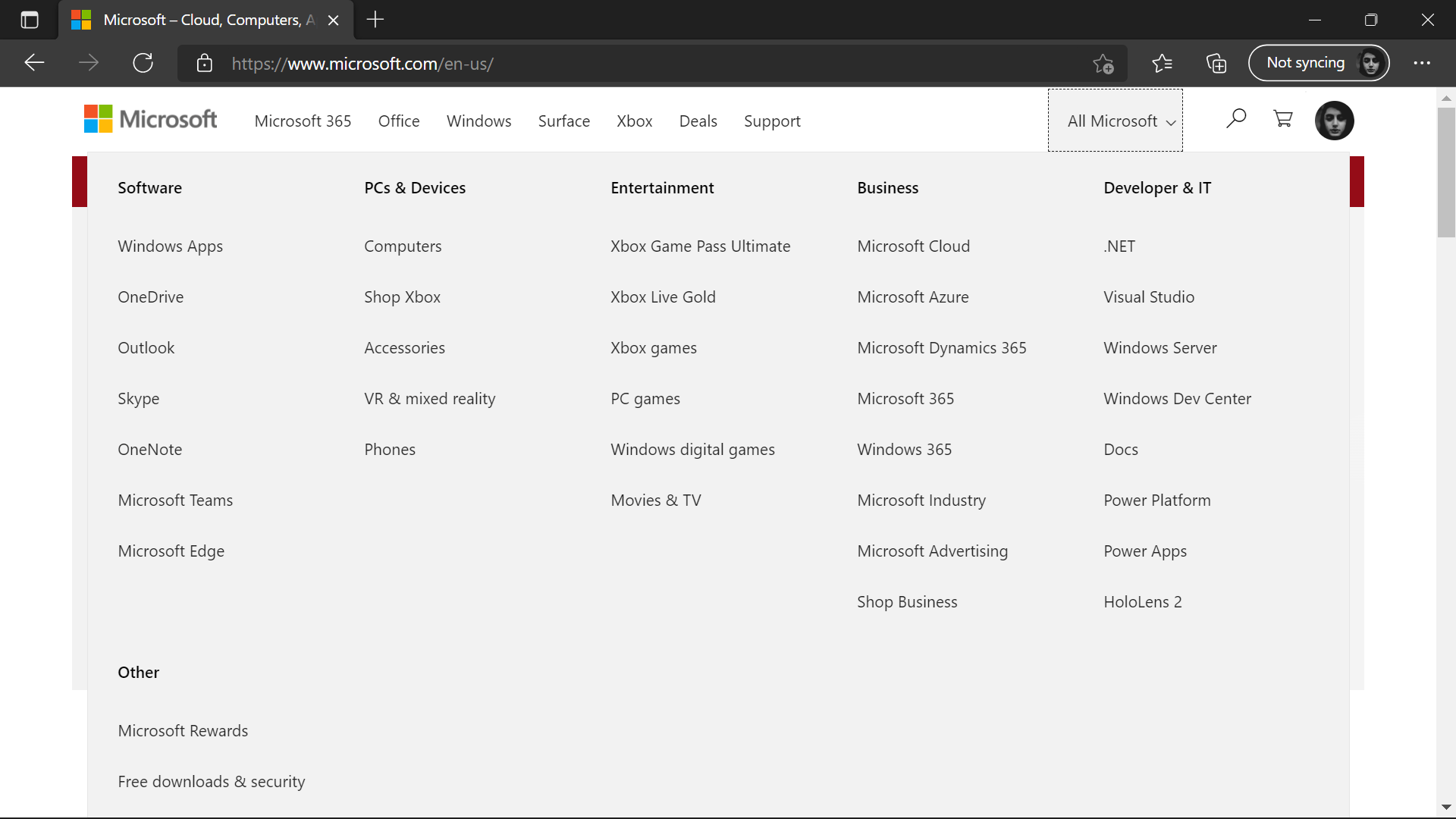This screenshot has width=1456, height=819.
Task: Collapse the All Microsoft dropdown
Action: coord(1115,121)
